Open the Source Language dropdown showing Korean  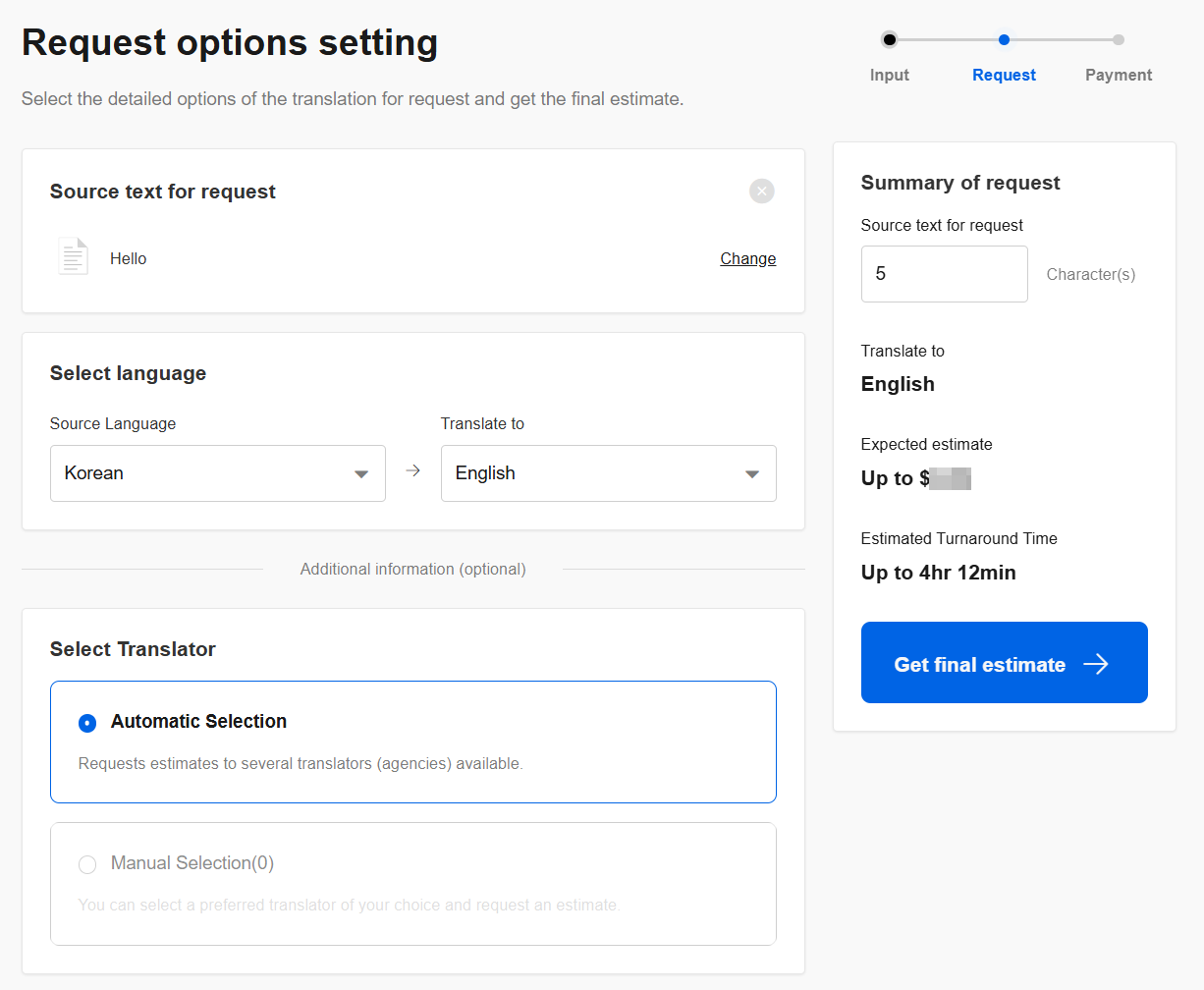coord(218,473)
